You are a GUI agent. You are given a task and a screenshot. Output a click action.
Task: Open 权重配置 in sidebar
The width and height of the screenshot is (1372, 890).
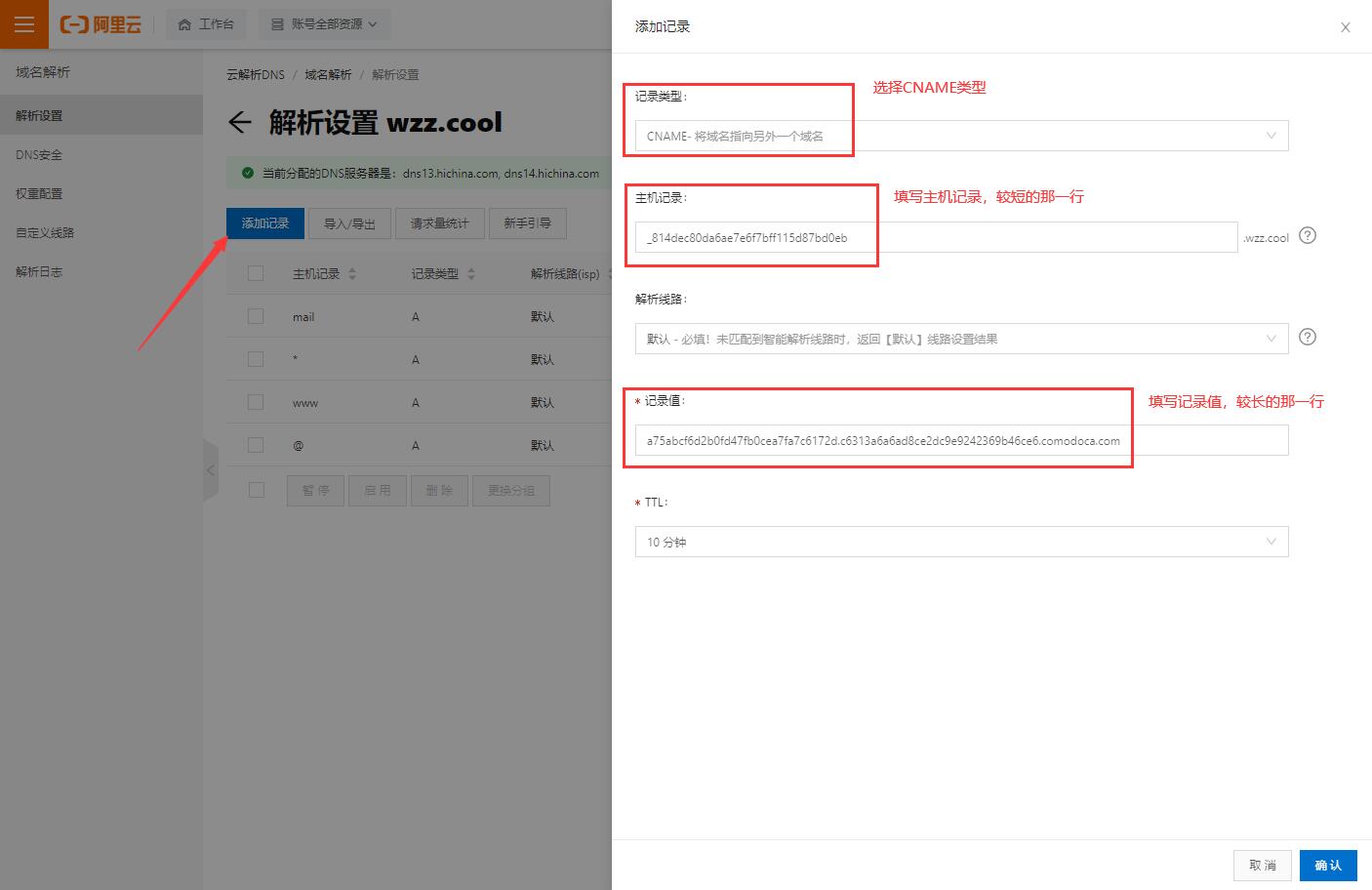click(39, 193)
